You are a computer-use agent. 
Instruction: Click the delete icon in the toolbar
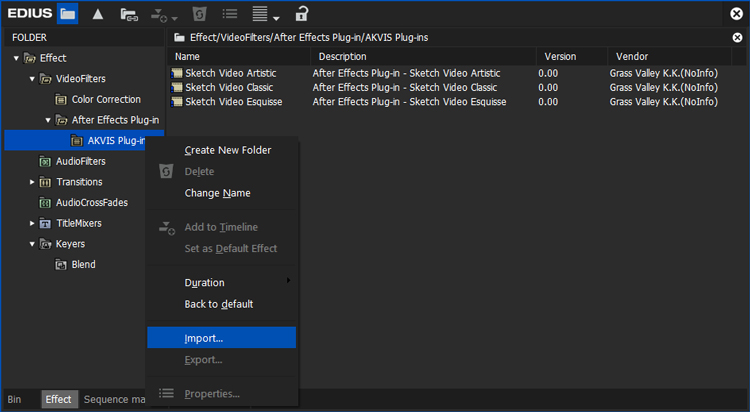199,14
